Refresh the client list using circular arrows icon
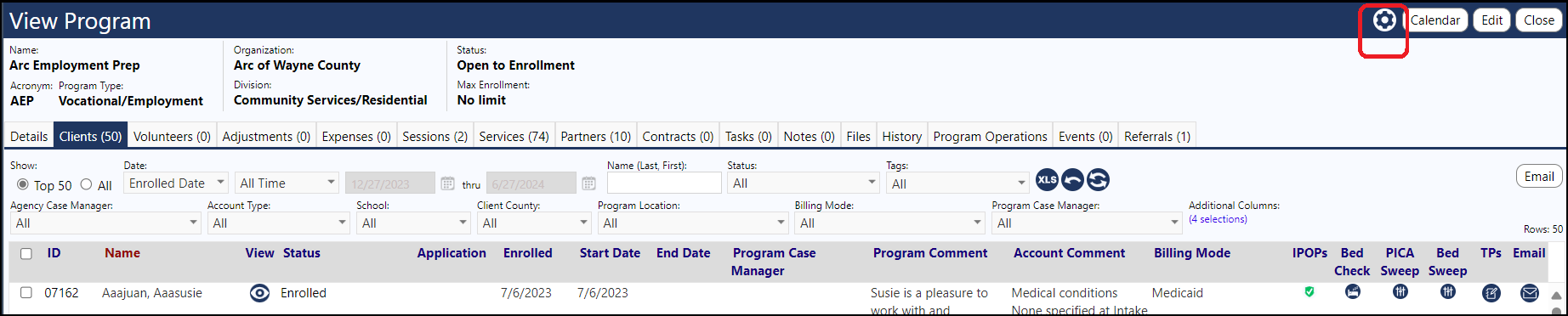The image size is (1568, 316). [1098, 179]
